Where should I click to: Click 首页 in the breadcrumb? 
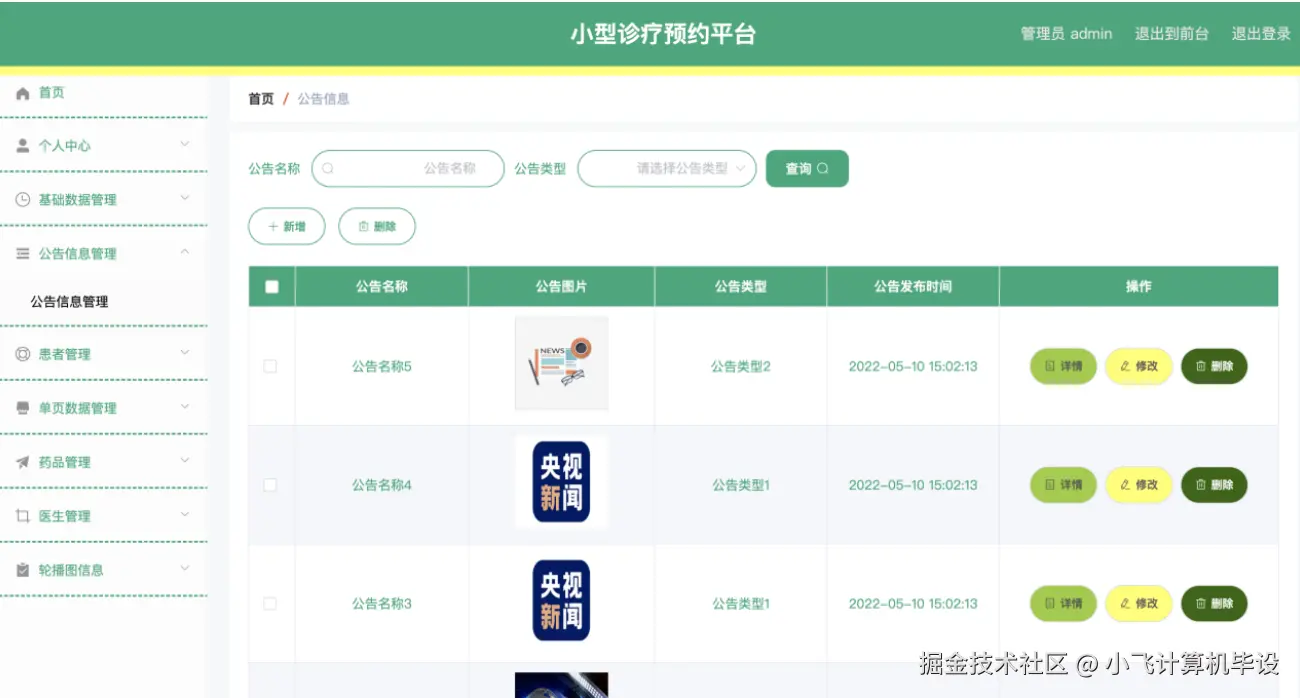[261, 99]
